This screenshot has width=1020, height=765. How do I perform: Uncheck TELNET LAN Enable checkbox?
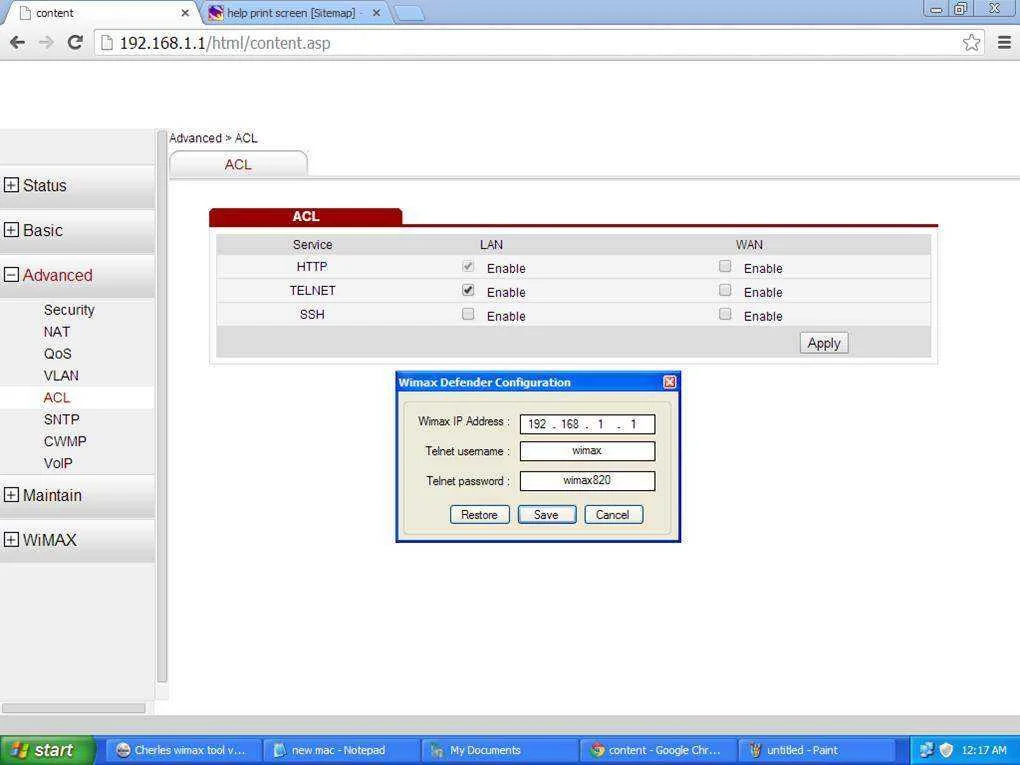pos(468,290)
